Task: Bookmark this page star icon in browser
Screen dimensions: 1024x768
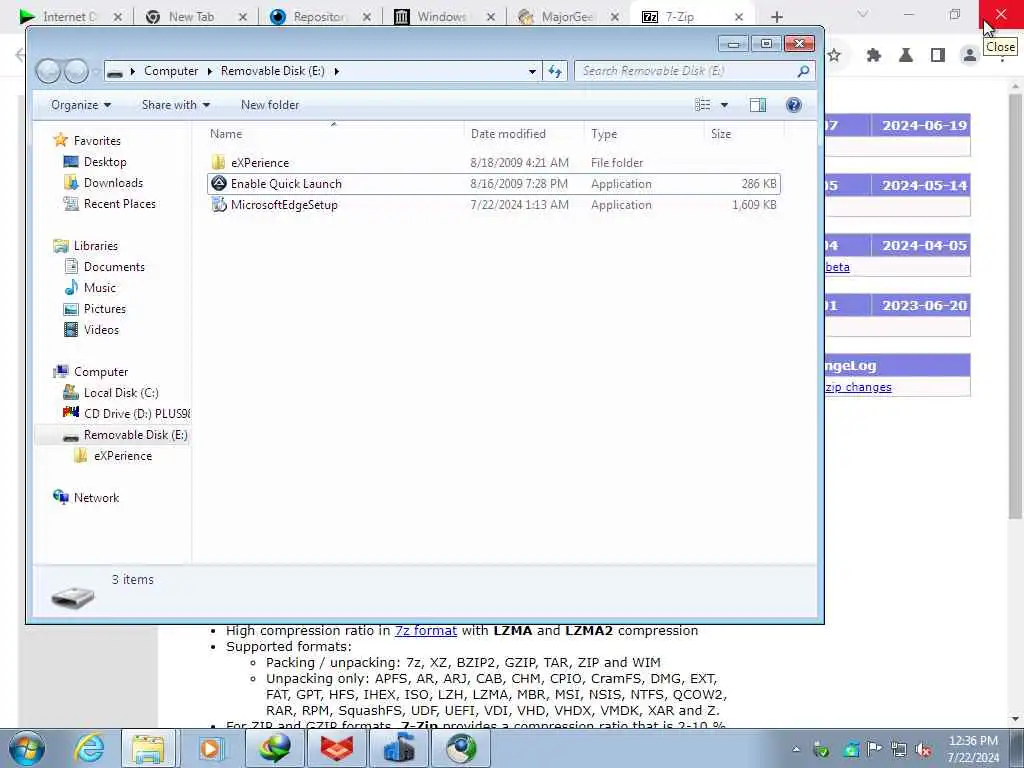Action: pyautogui.click(x=834, y=56)
